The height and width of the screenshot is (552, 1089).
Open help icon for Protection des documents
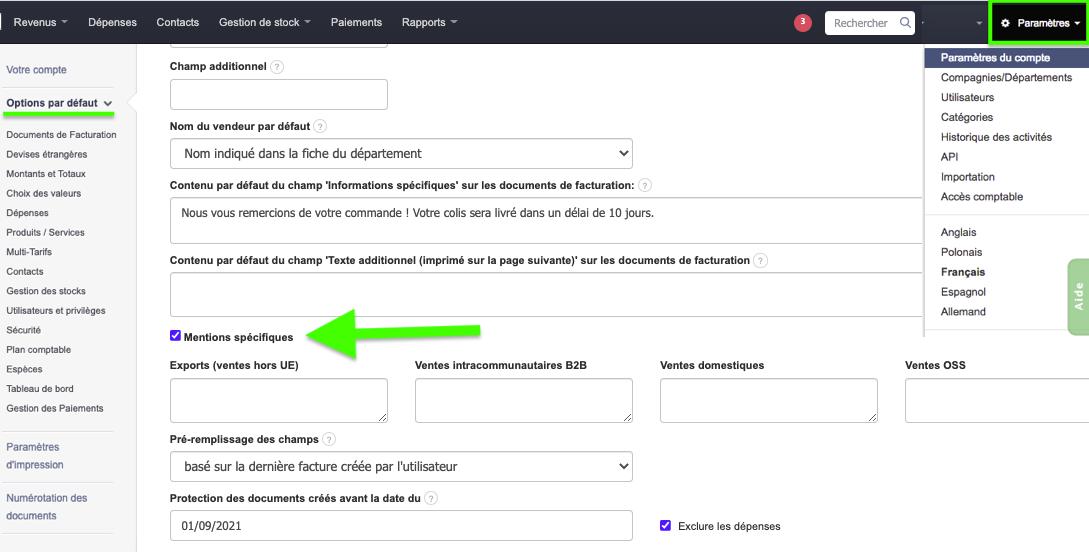pos(431,499)
